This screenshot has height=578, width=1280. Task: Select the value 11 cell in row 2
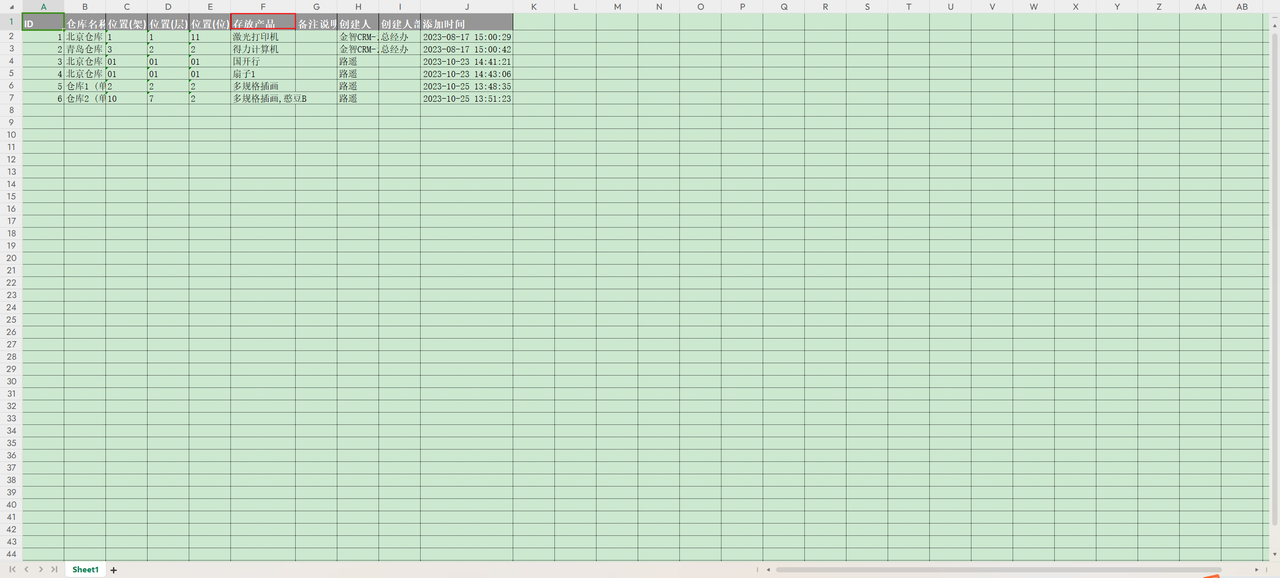coord(210,36)
